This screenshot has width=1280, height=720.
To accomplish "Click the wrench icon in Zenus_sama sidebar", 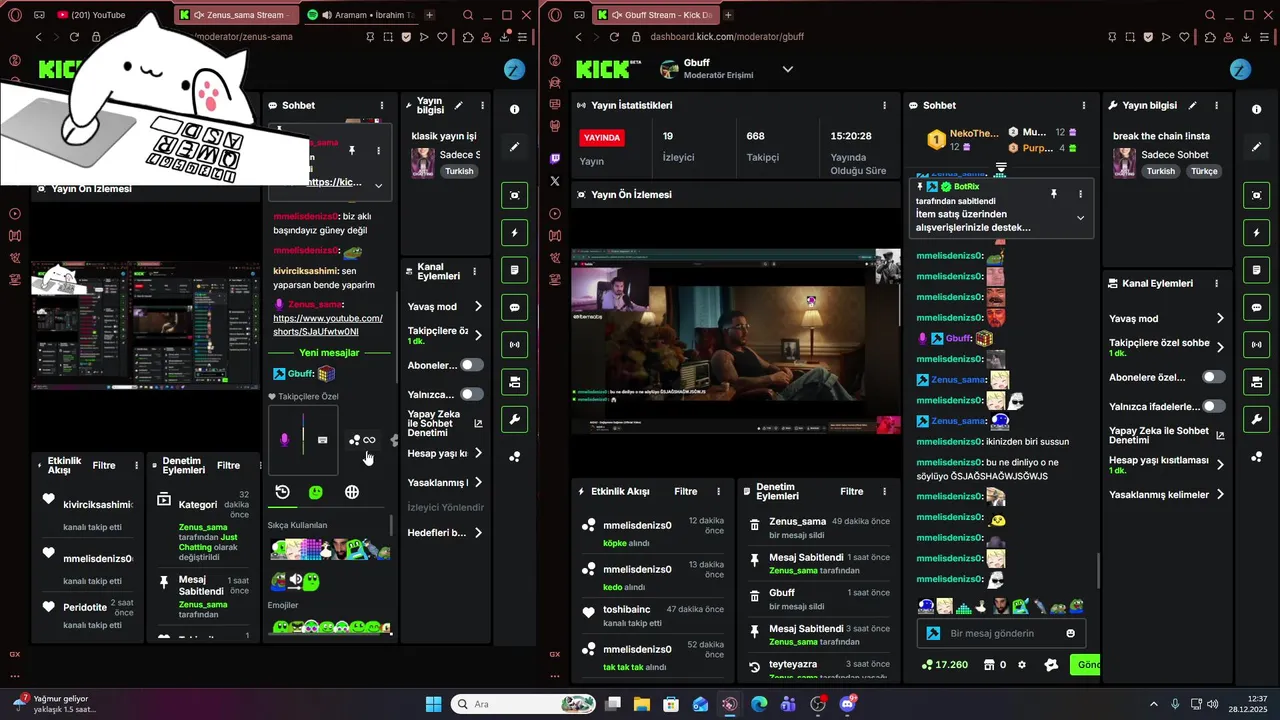I will [514, 419].
